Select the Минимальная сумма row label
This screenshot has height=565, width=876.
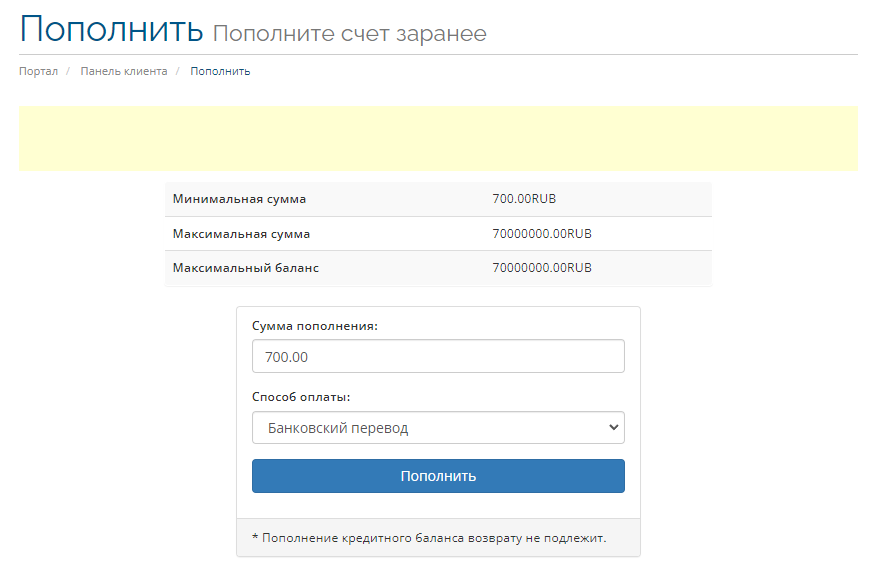point(239,199)
